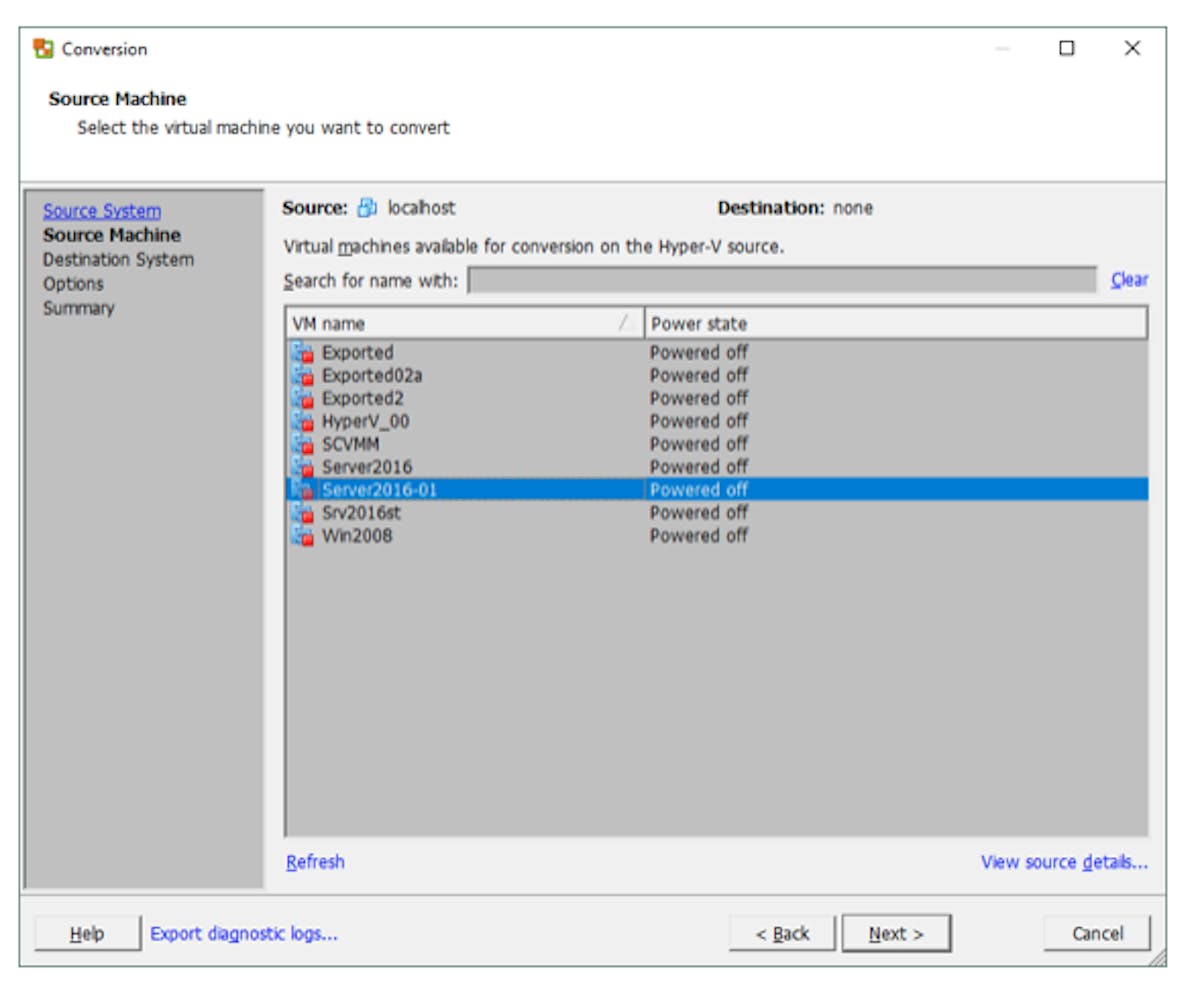The image size is (1200, 998).
Task: Open Export diagnostic logs link
Action: pos(244,934)
